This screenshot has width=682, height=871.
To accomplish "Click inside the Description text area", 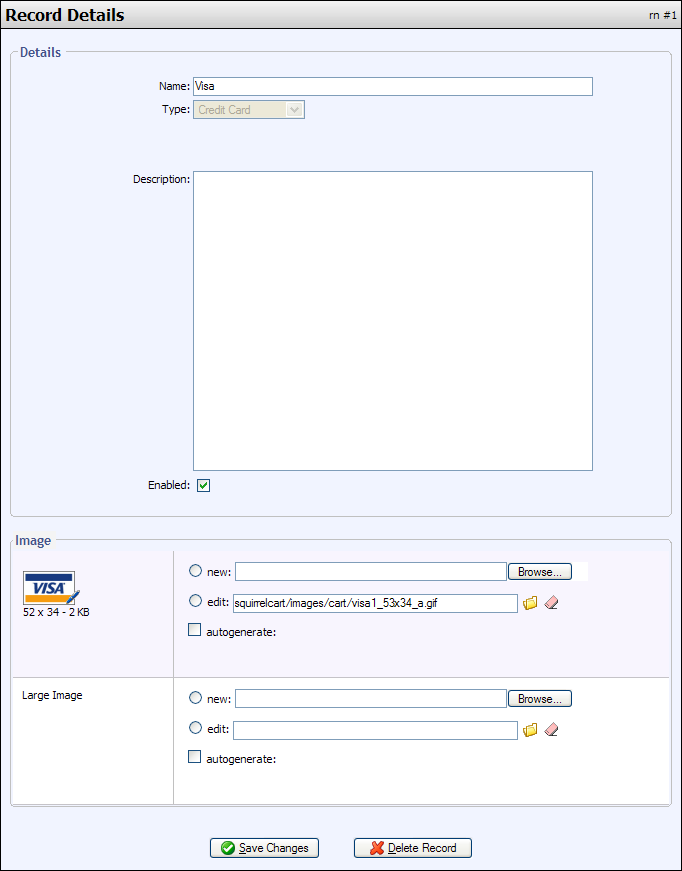I will [x=392, y=320].
